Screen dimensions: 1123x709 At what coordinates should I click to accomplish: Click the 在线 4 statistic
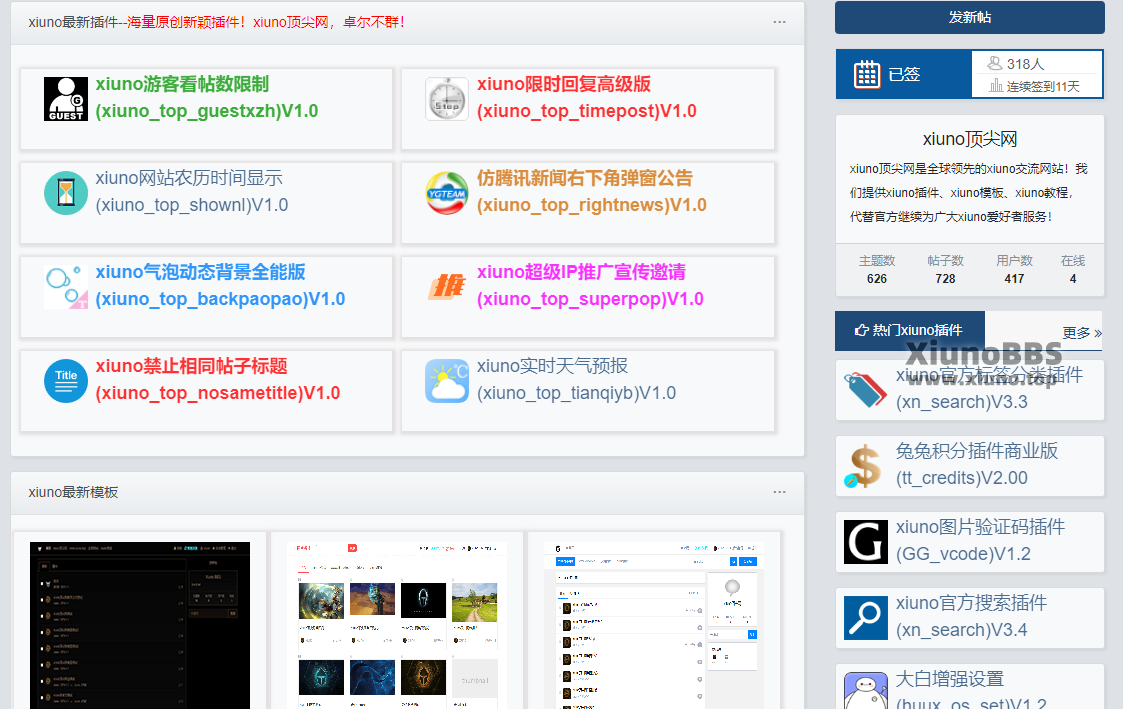point(1073,269)
